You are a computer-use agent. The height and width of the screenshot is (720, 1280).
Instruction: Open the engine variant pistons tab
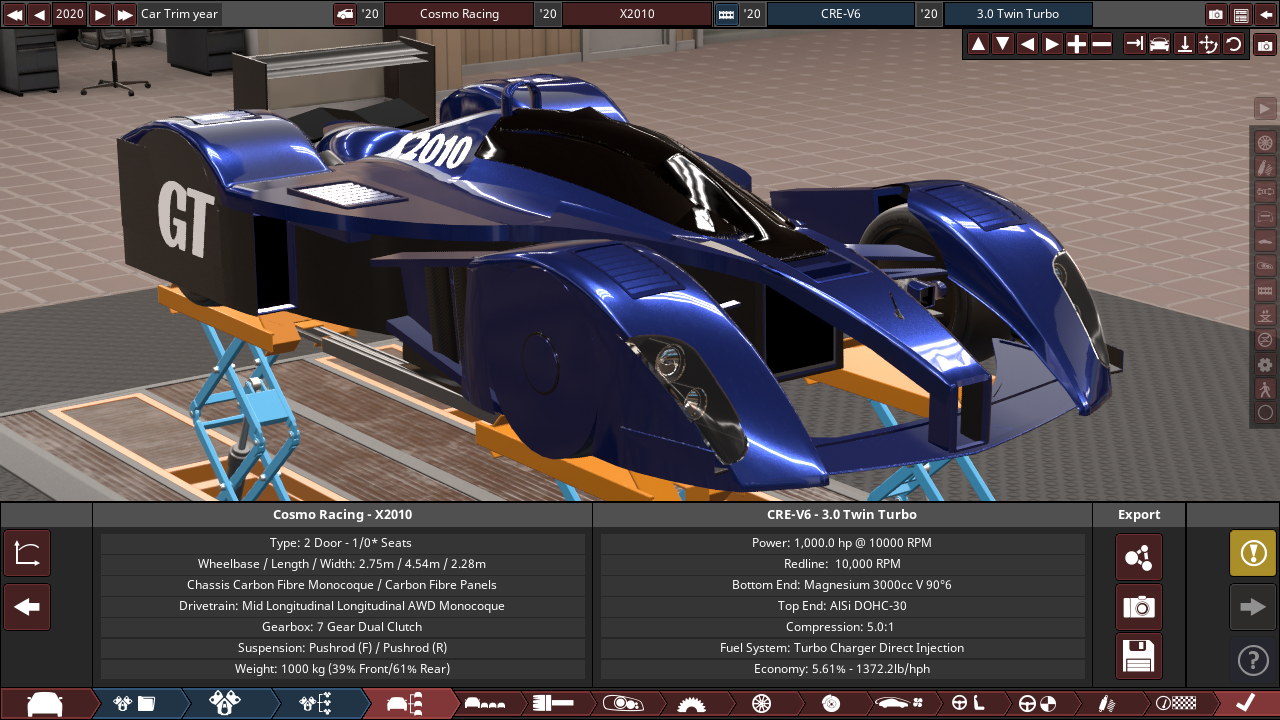pyautogui.click(x=225, y=704)
